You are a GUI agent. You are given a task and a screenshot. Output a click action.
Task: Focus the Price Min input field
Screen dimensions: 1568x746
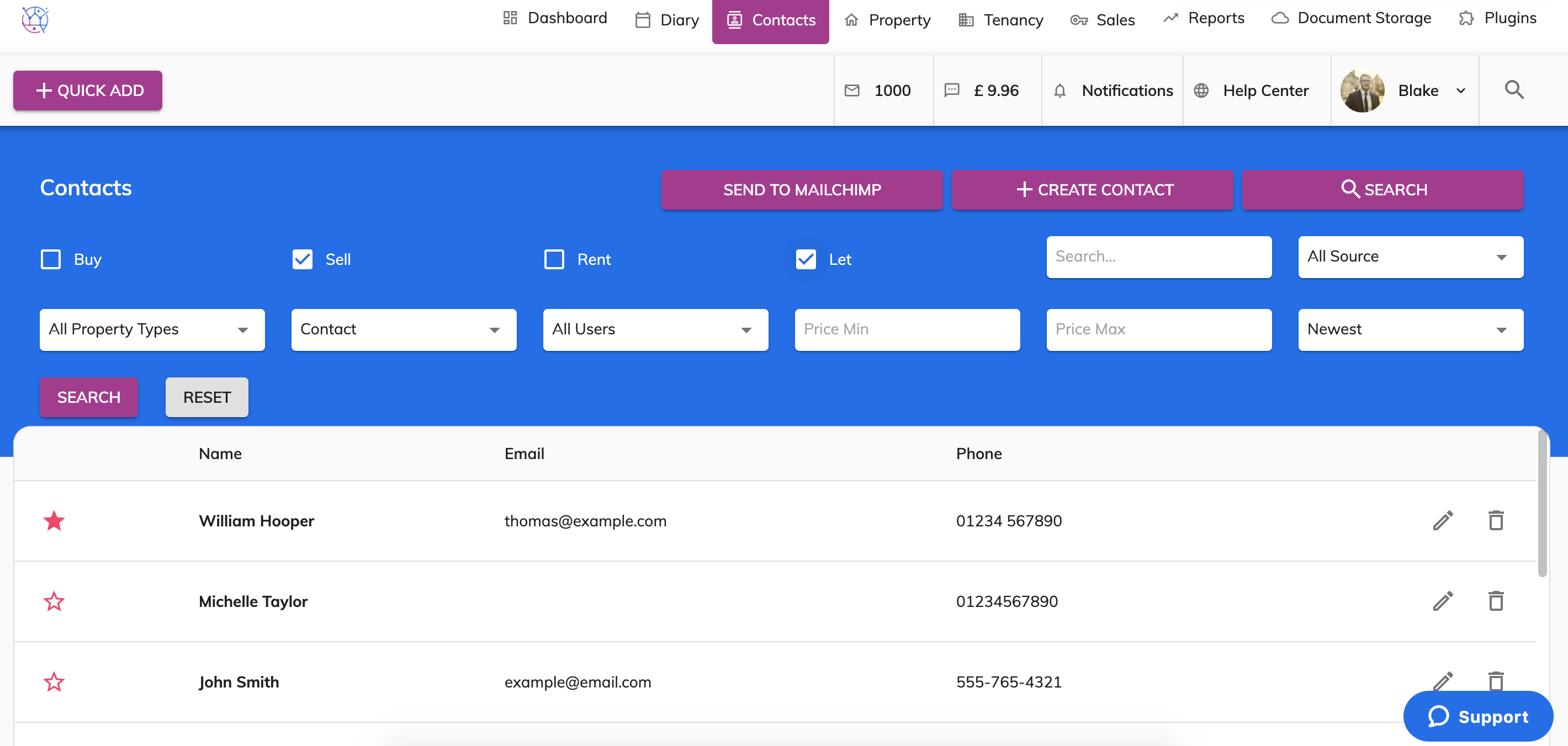click(x=907, y=329)
